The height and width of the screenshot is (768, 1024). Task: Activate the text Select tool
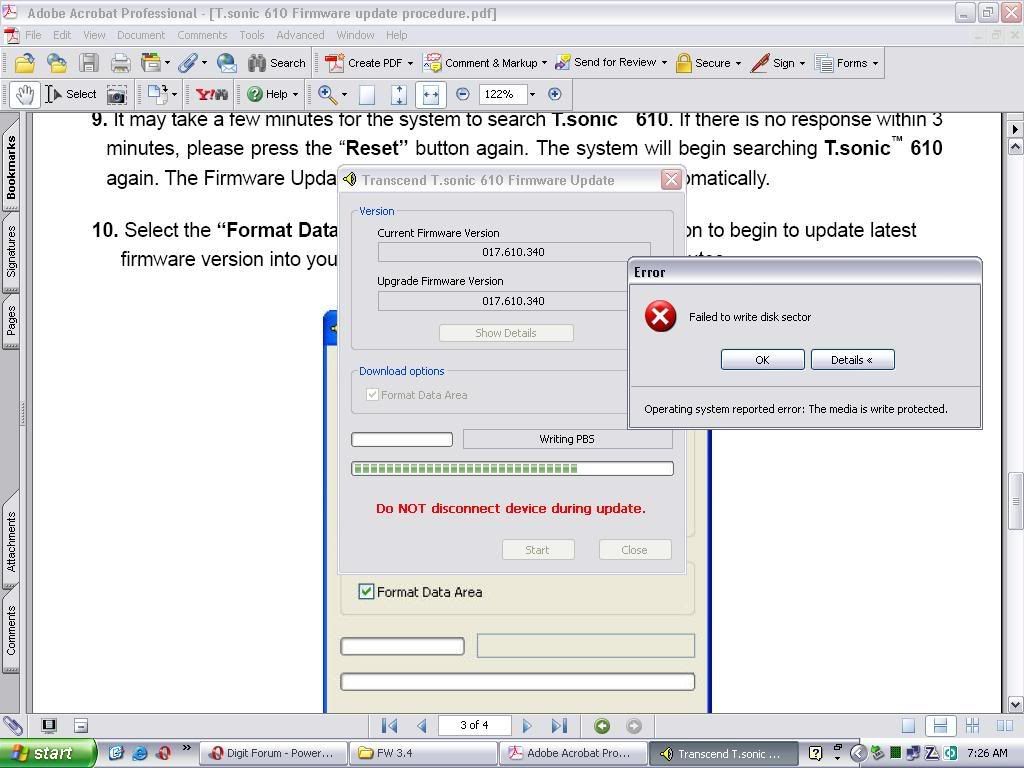71,95
